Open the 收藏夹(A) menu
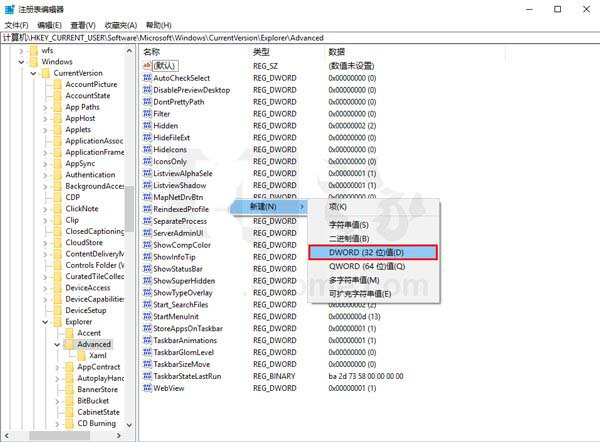The height and width of the screenshot is (442, 600). point(121,25)
